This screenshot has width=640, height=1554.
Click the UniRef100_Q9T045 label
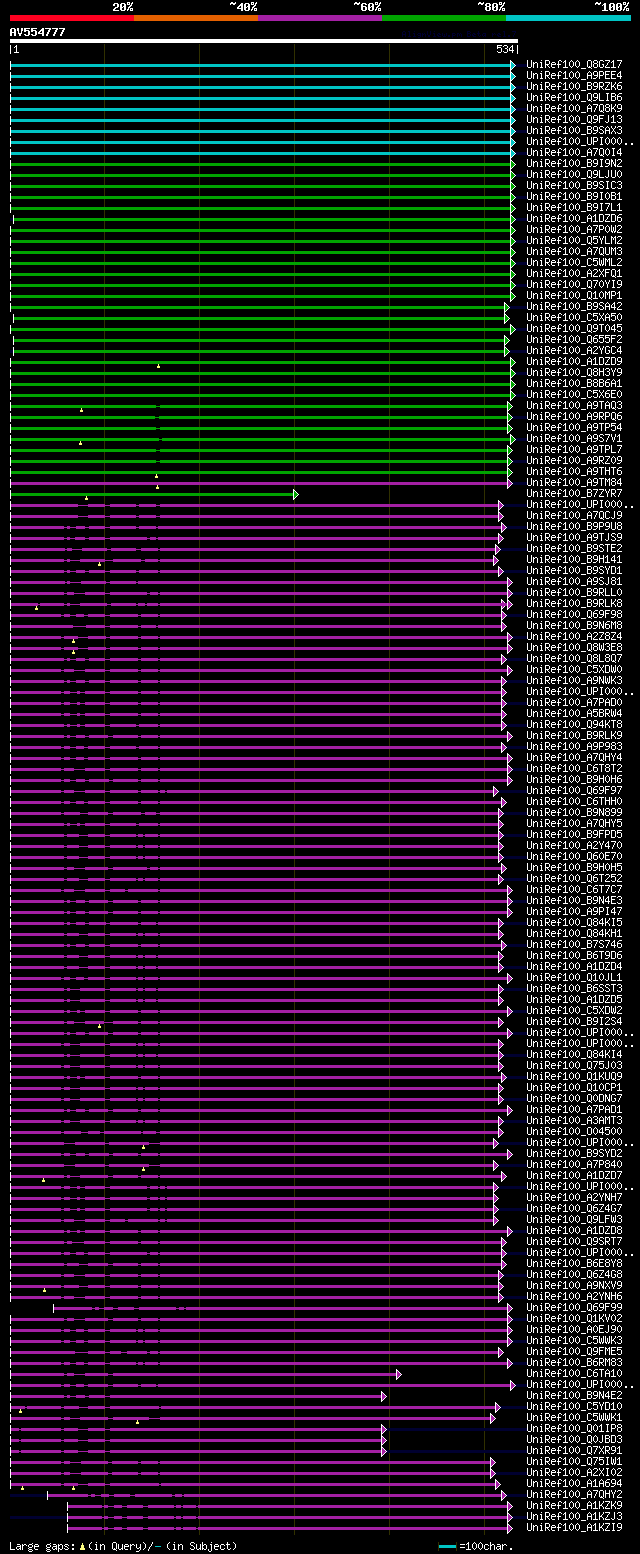pos(574,328)
